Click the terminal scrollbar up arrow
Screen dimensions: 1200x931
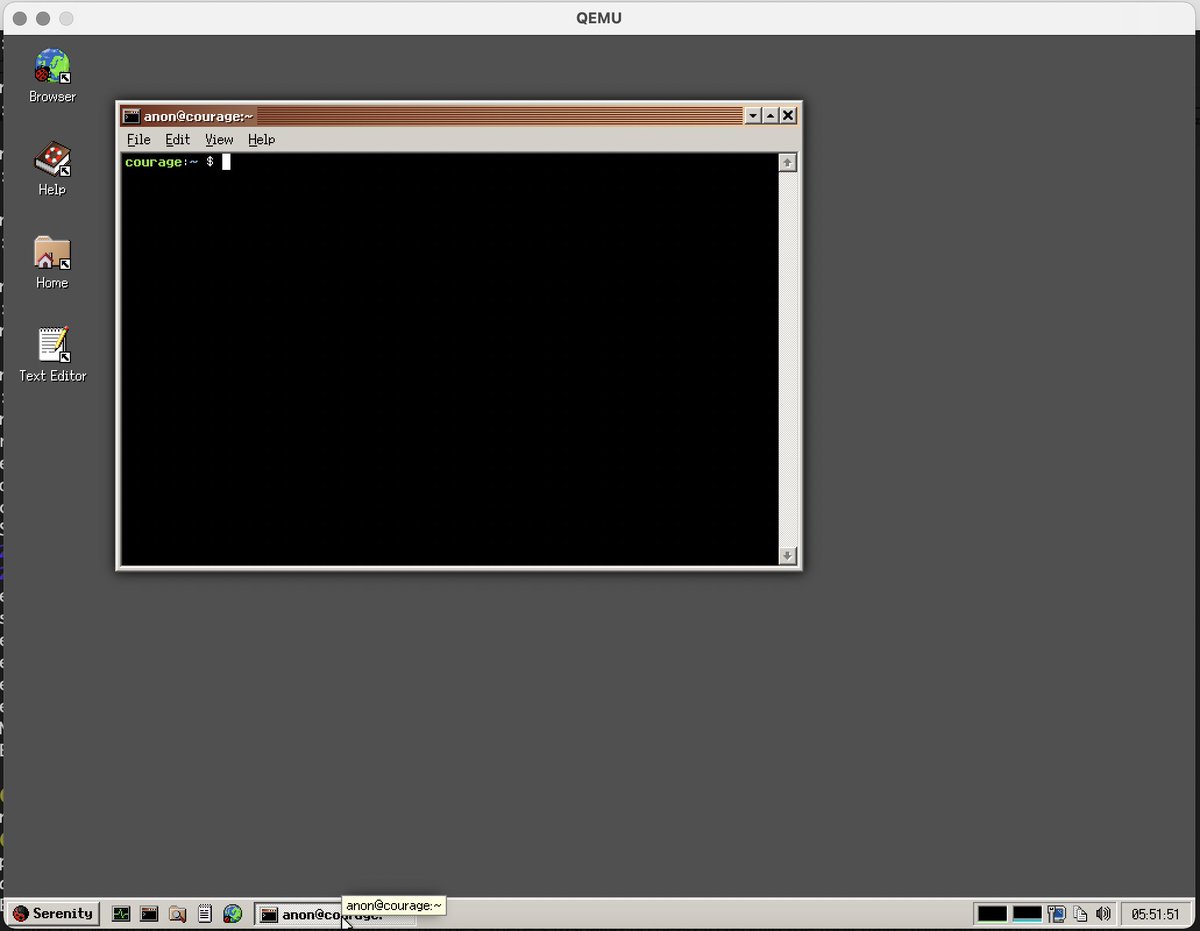coord(788,162)
